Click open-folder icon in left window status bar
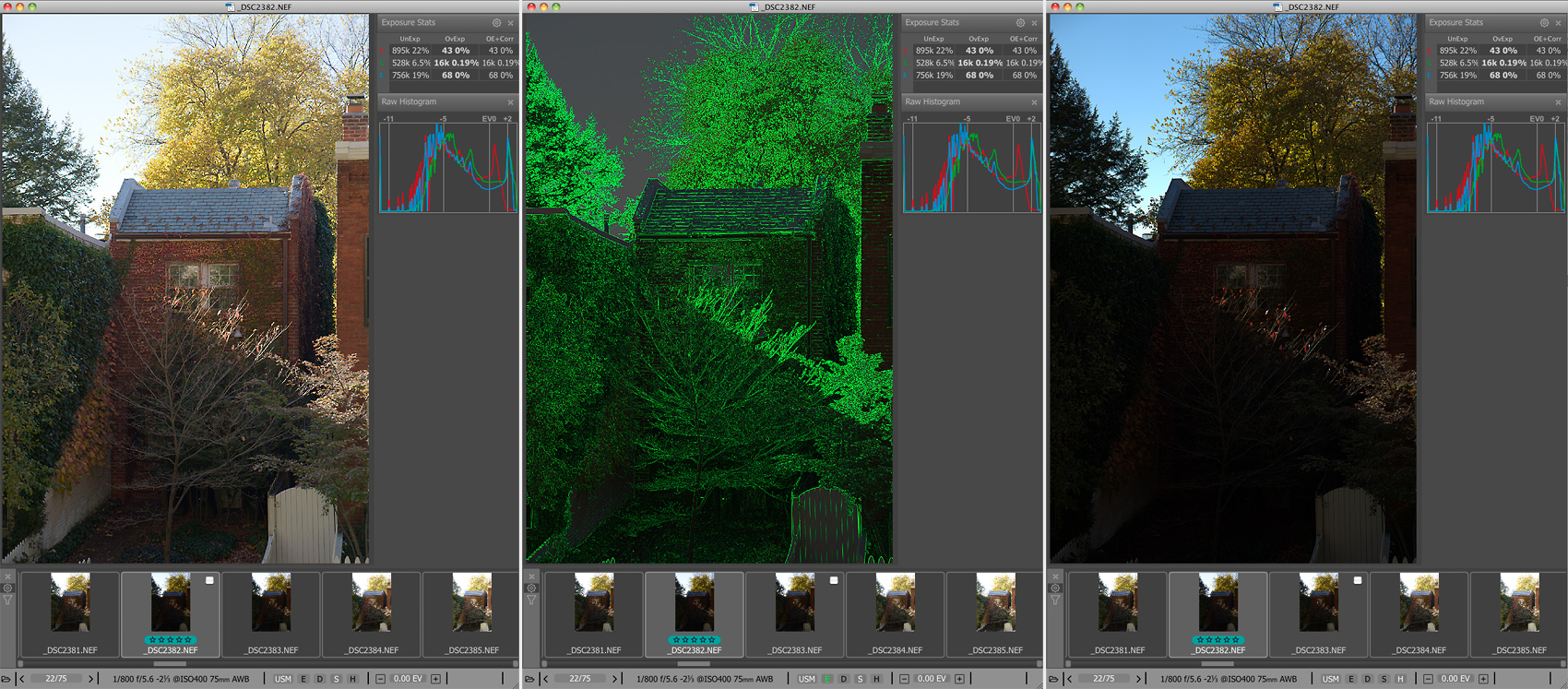 coord(6,679)
